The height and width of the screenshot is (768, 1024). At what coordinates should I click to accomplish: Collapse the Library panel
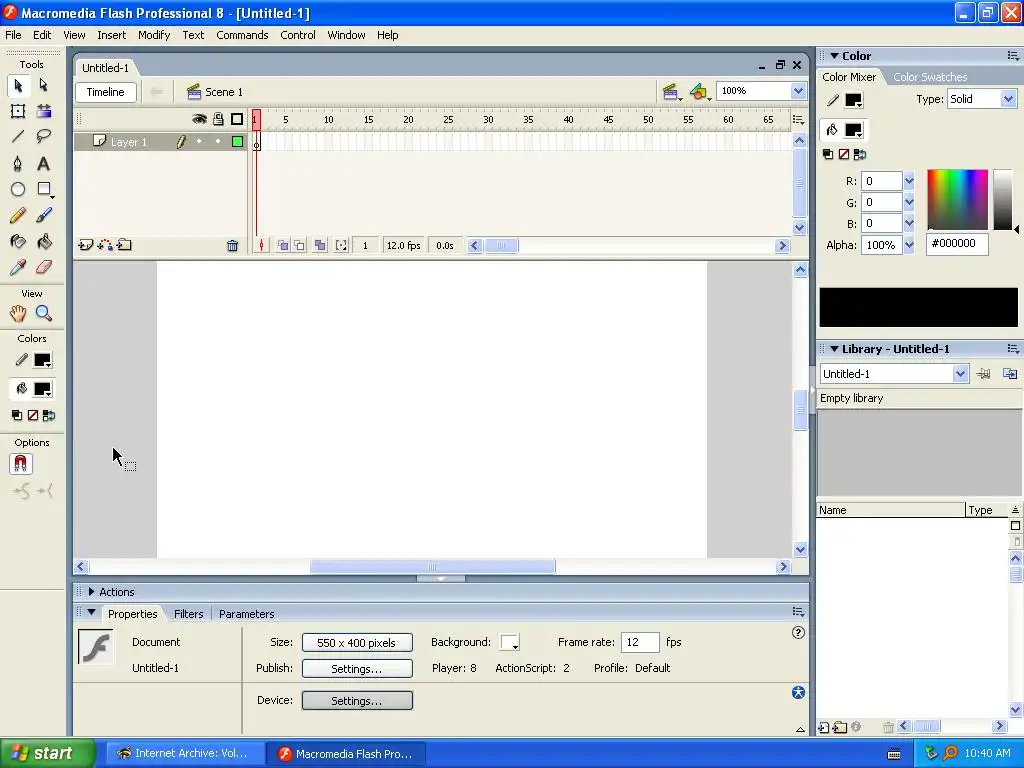[x=834, y=349]
